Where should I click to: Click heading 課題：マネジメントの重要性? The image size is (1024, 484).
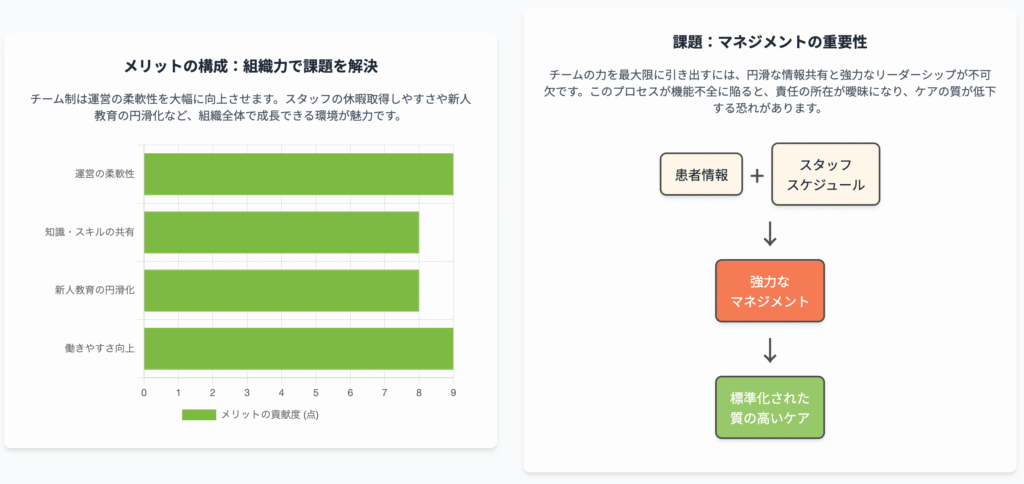770,42
